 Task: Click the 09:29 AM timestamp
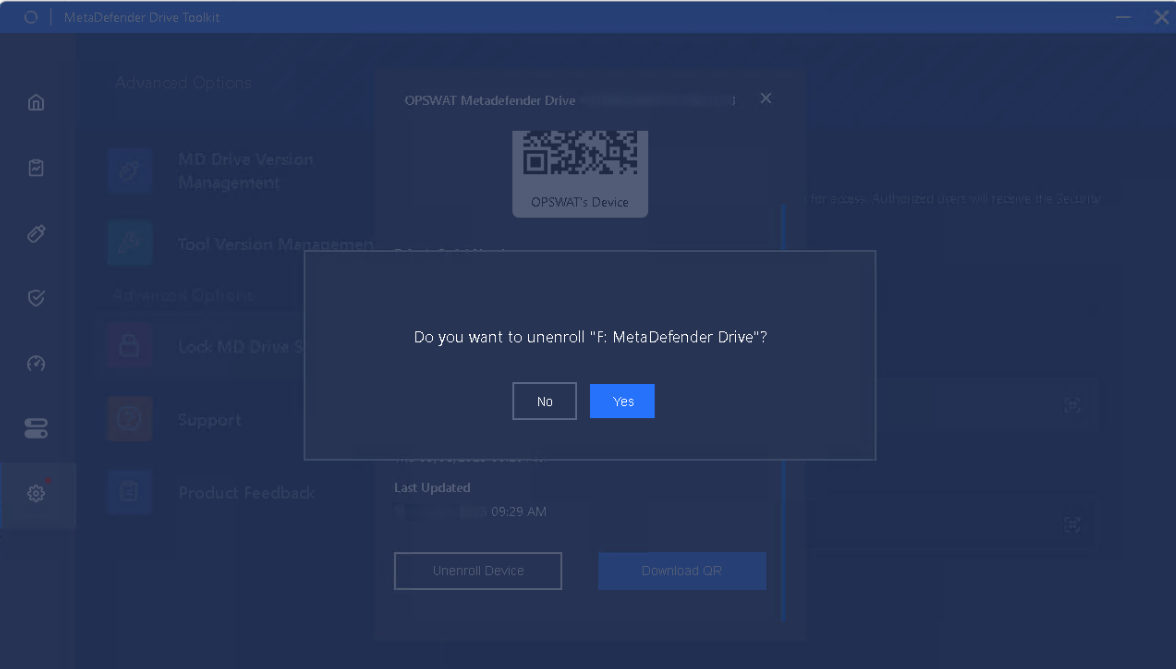click(519, 512)
